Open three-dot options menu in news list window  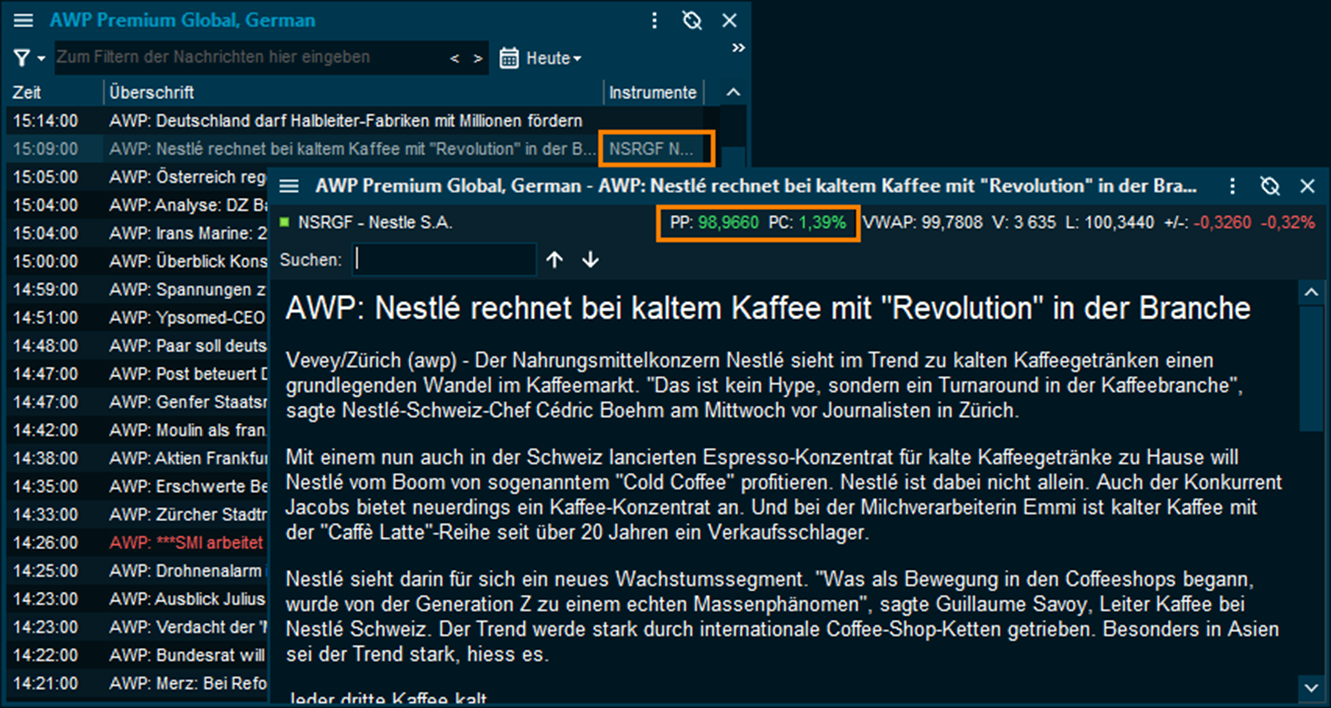[x=654, y=20]
